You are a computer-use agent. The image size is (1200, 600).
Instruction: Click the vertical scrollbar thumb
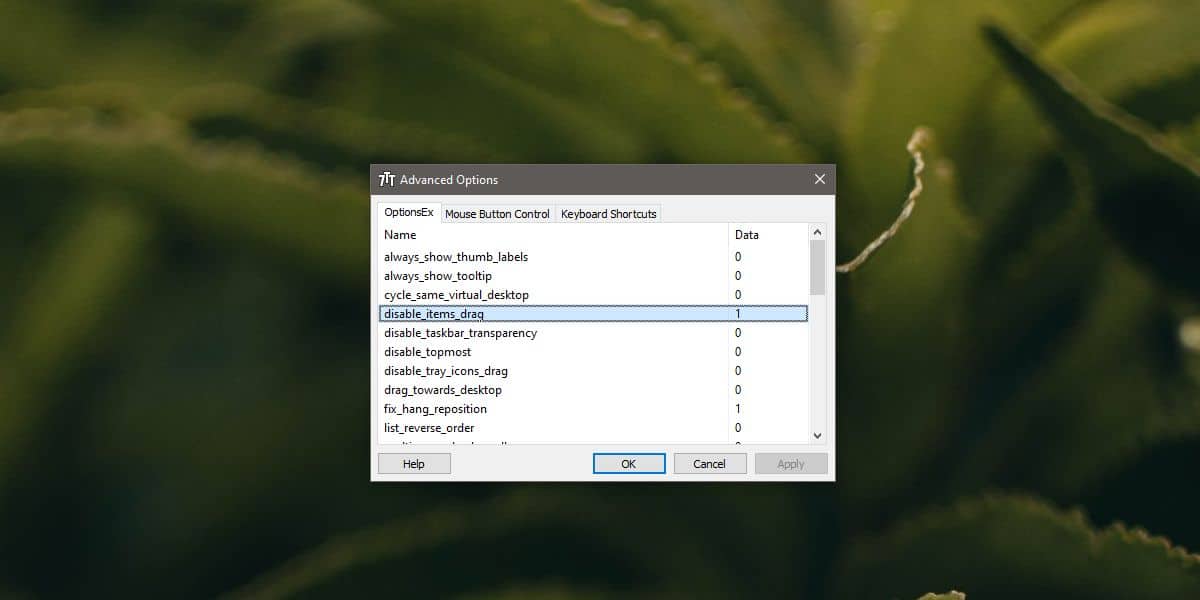(x=817, y=267)
